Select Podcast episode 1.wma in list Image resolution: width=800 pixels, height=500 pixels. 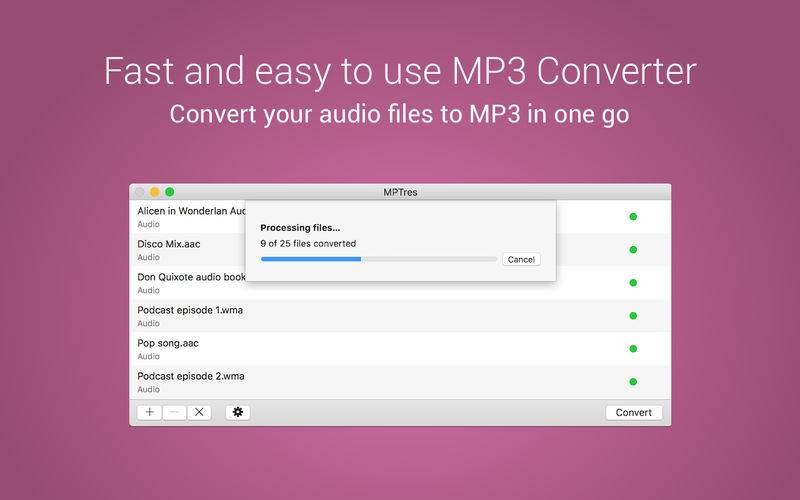pos(401,316)
